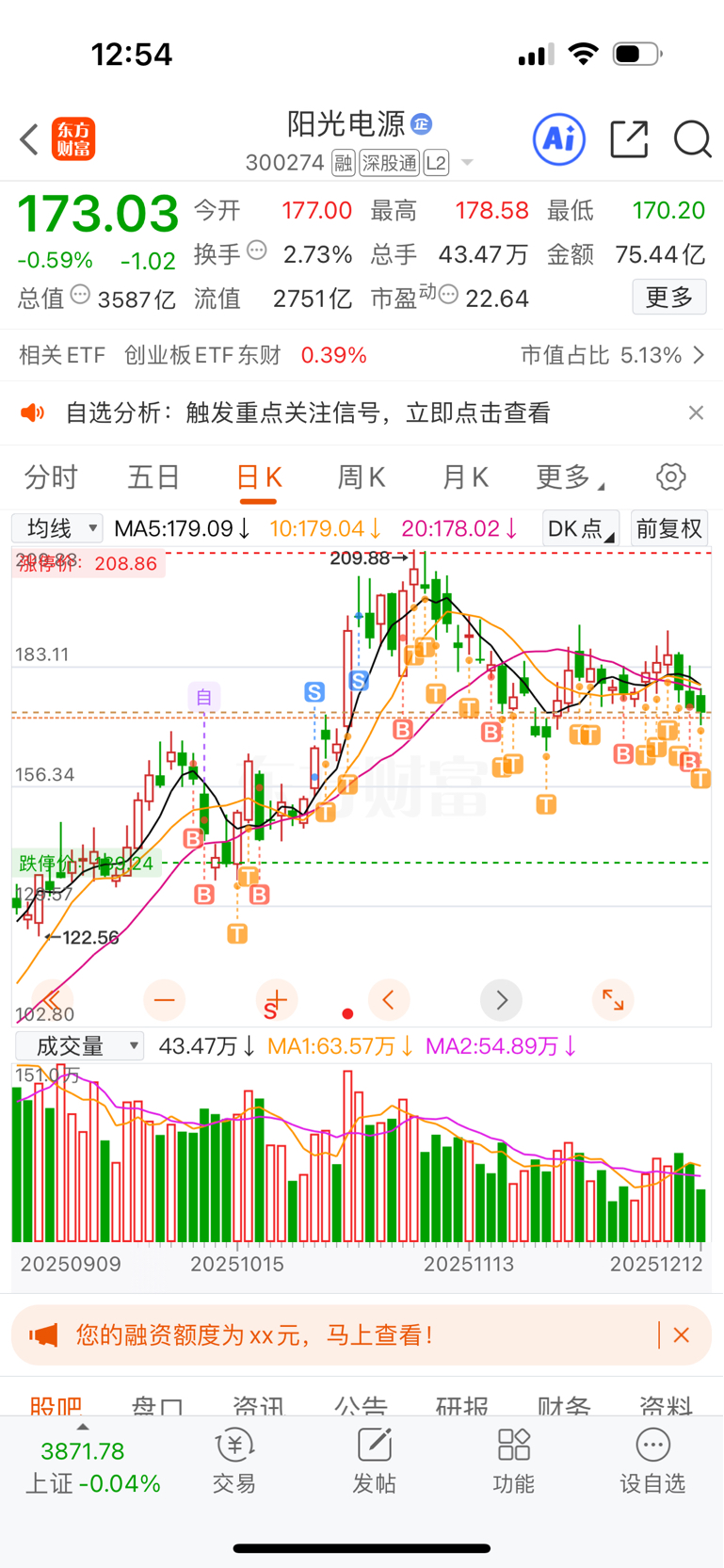Tap the back arrow icon
The image size is (724, 1568).
29,139
